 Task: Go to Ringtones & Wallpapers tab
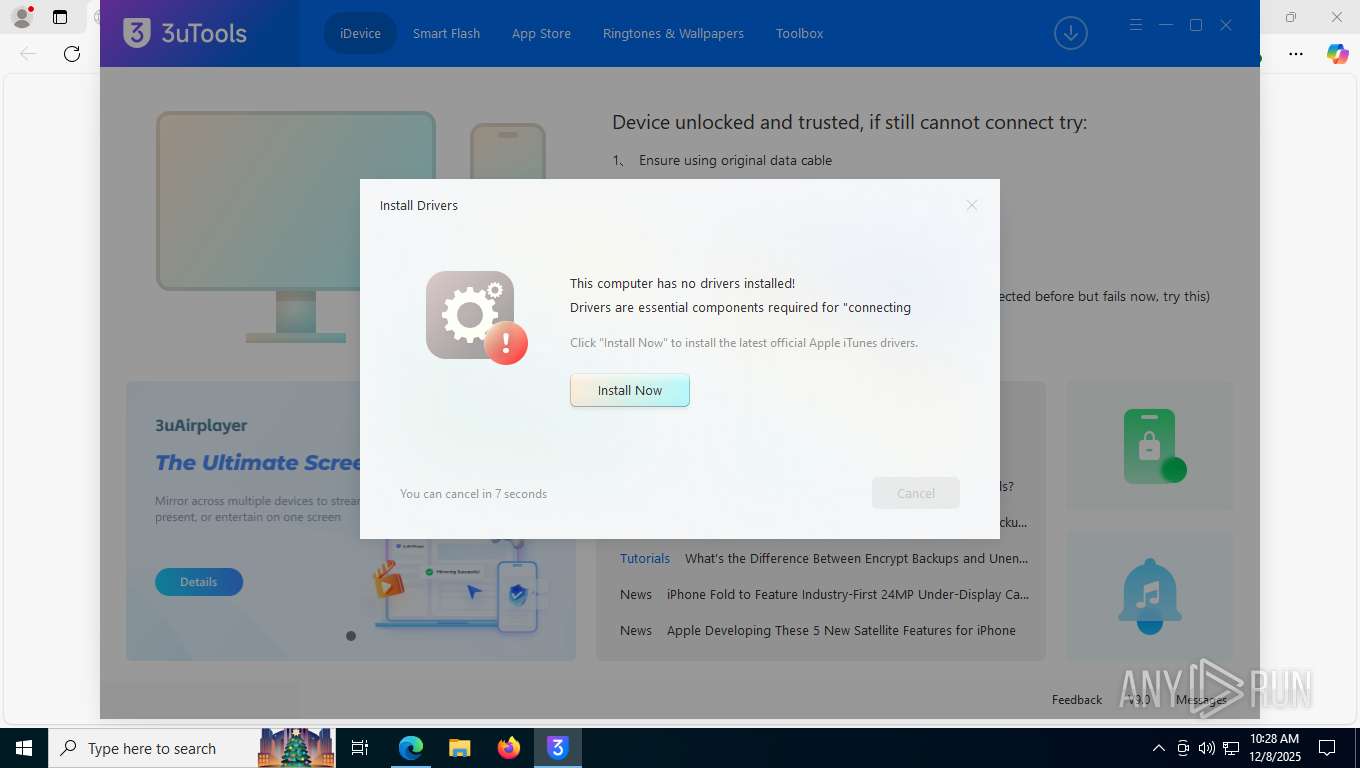673,33
